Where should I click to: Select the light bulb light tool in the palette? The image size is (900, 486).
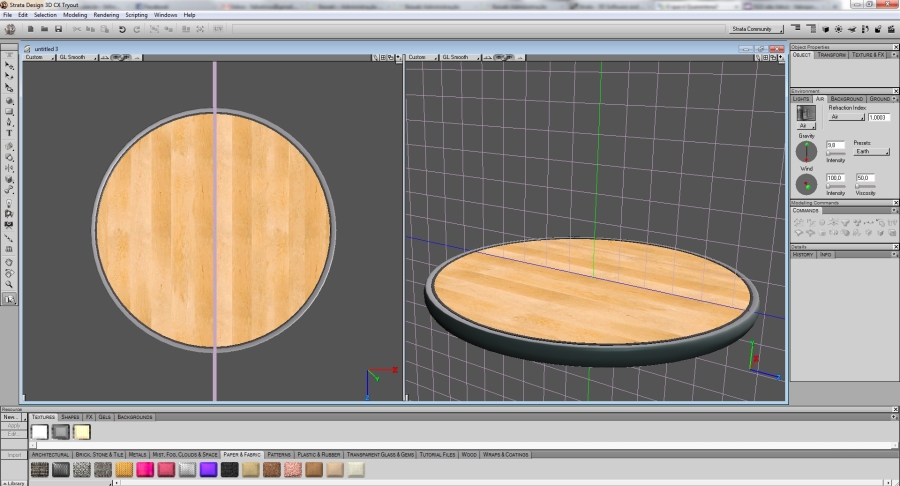9,203
